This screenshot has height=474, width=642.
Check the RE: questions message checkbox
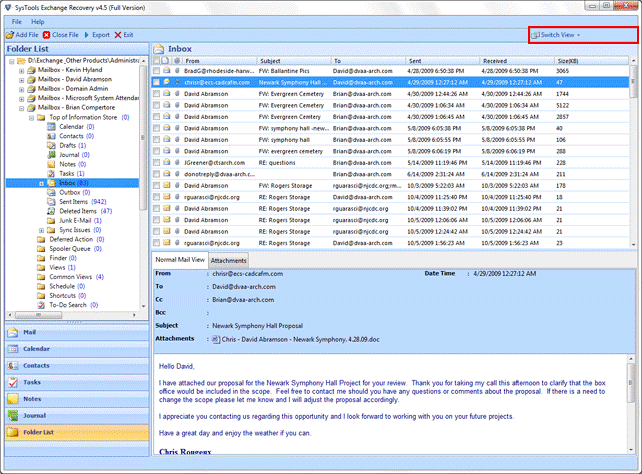pos(156,163)
